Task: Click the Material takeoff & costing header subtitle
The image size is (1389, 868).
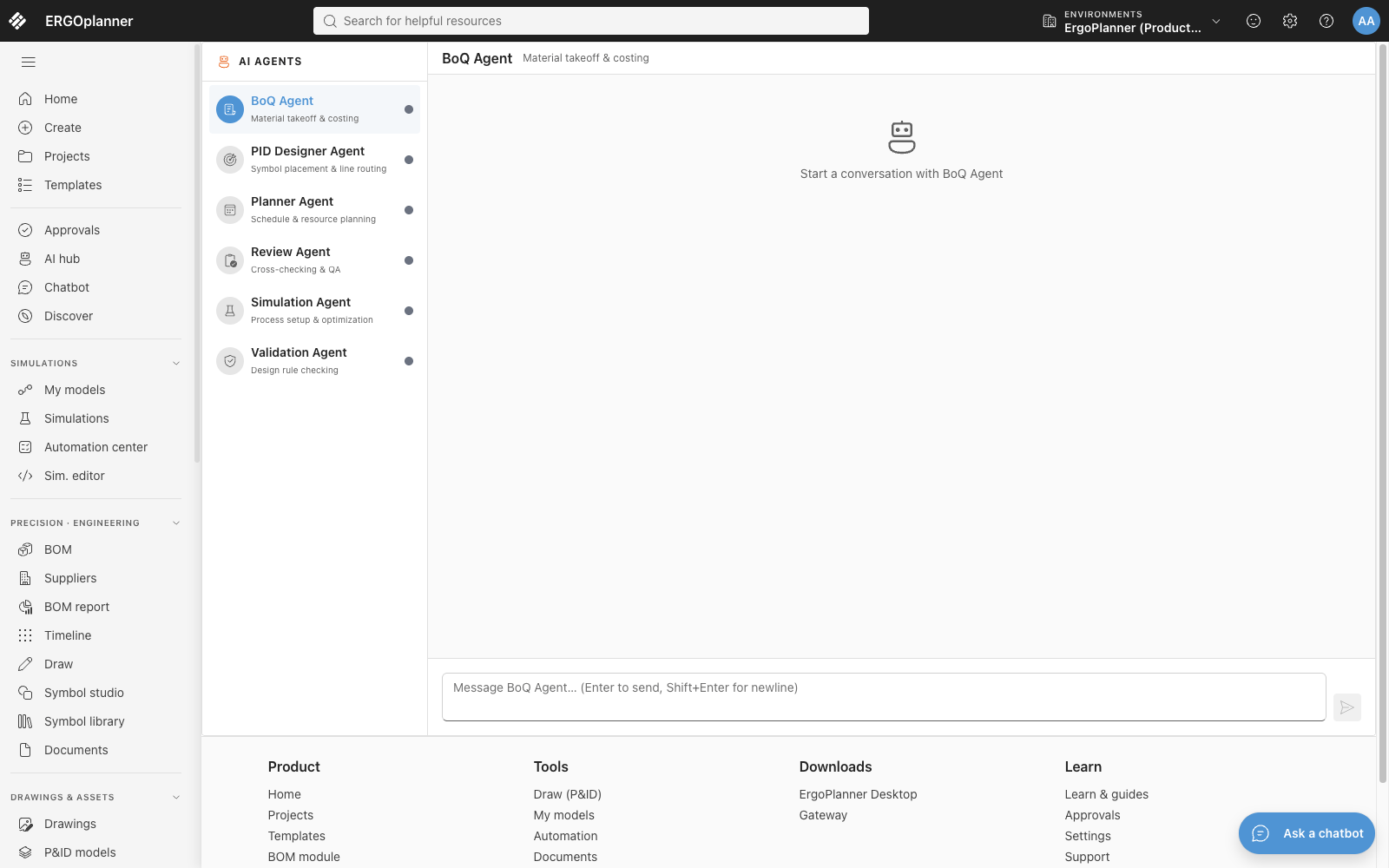Action: tap(586, 58)
